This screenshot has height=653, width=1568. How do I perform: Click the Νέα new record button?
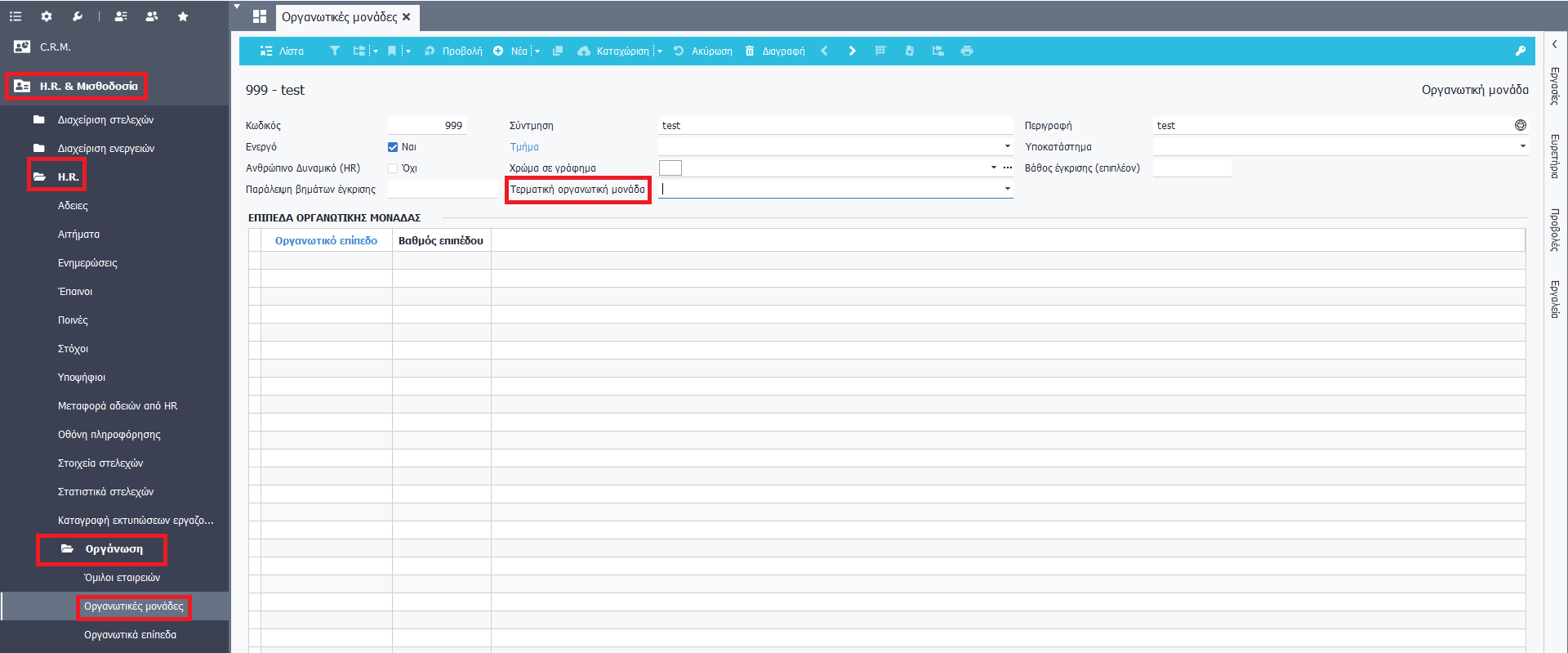tap(511, 51)
